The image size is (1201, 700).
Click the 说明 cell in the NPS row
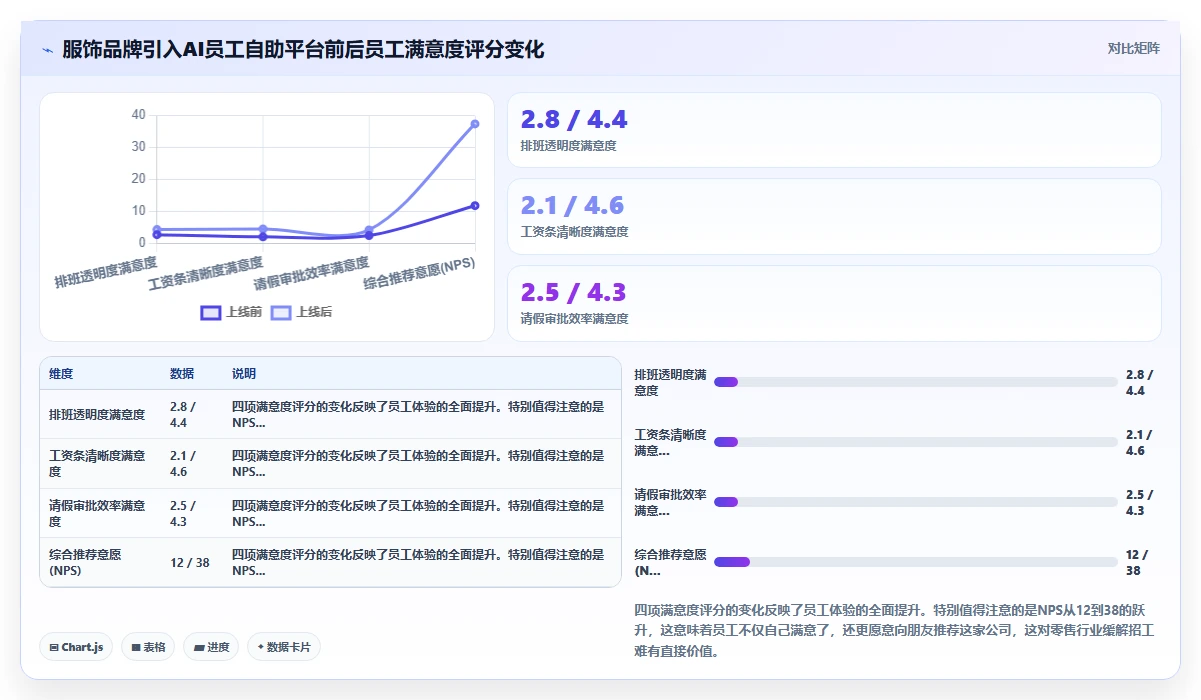point(421,562)
